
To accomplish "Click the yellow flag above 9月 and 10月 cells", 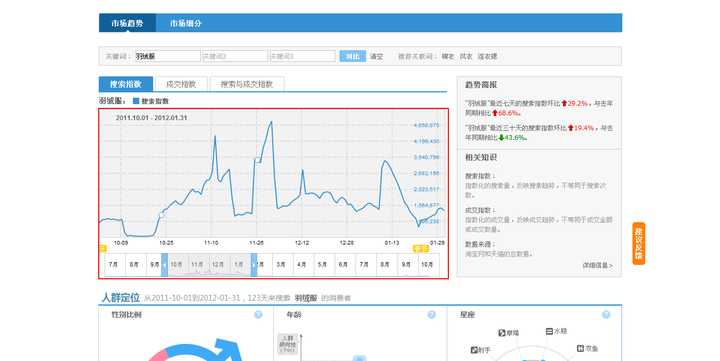I will (x=421, y=248).
